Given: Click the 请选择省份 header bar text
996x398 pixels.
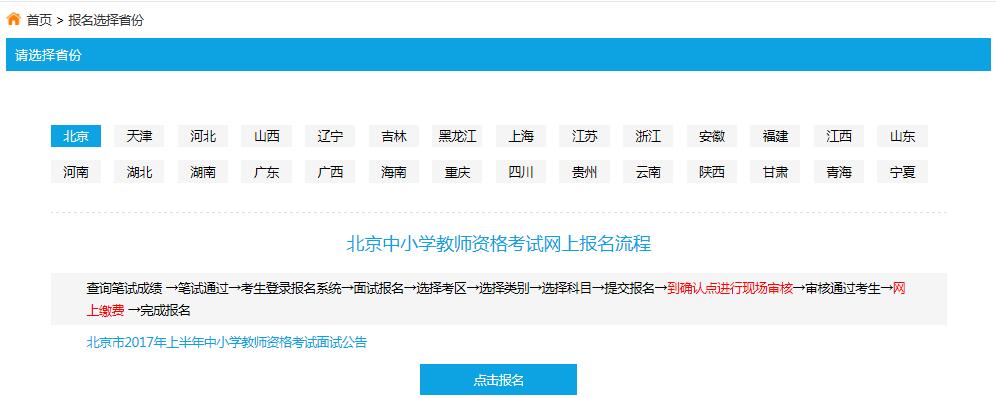Looking at the screenshot, I should click(48, 55).
